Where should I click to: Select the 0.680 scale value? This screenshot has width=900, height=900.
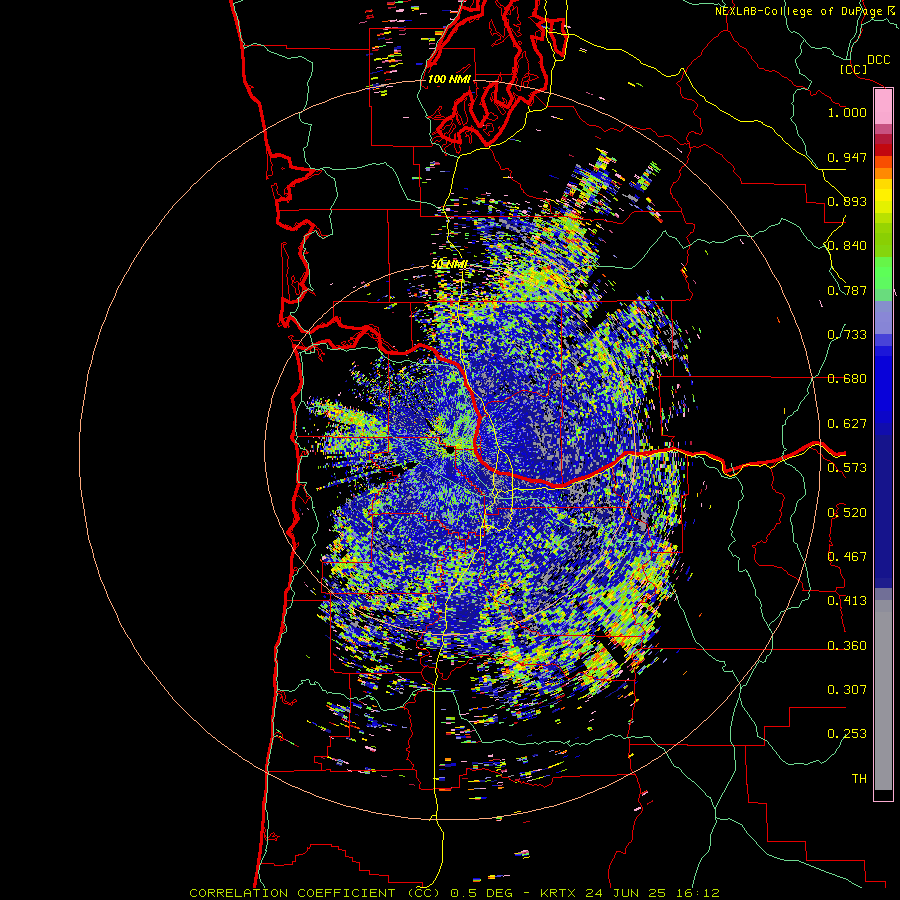point(847,379)
